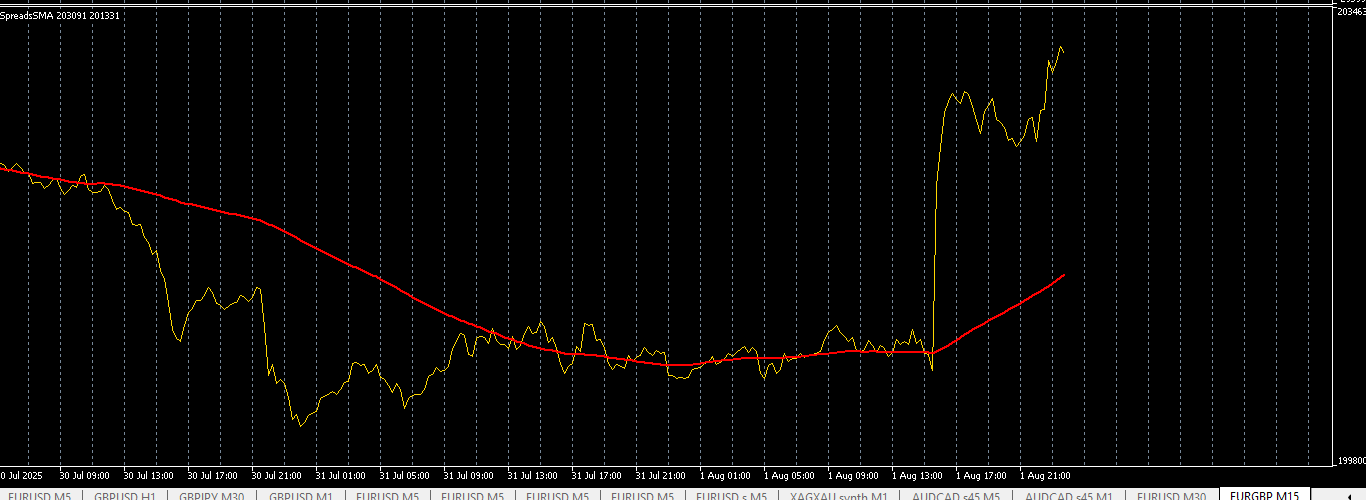
Task: Open the EURUSD.s M5 chart tab
Action: 733,496
